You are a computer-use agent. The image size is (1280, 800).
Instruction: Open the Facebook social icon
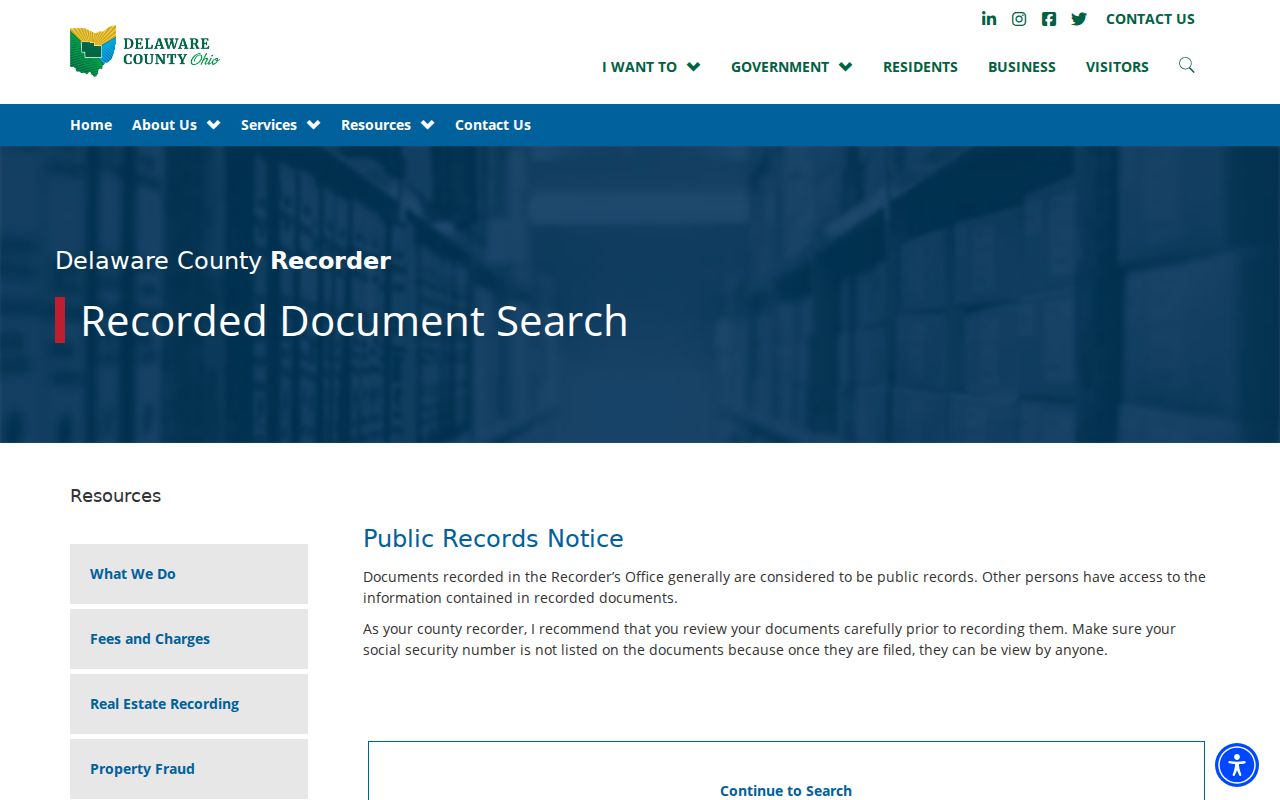[x=1049, y=19]
